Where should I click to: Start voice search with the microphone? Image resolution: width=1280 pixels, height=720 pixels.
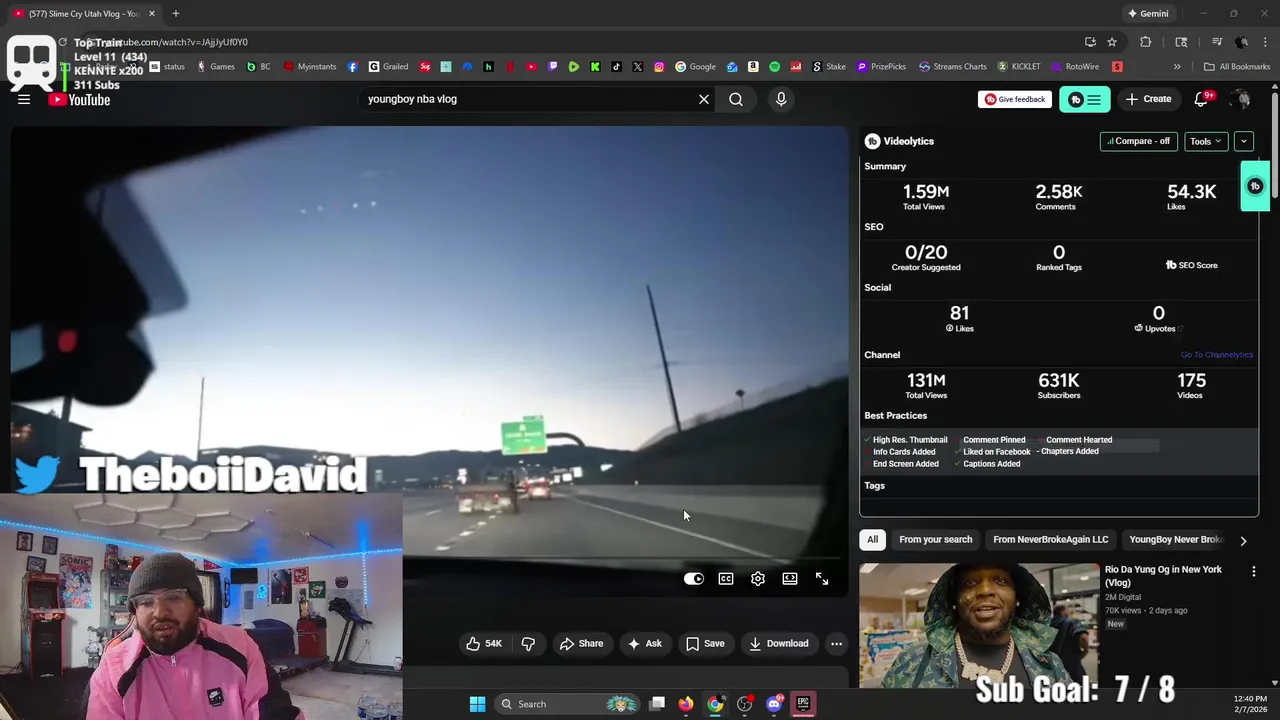(781, 99)
